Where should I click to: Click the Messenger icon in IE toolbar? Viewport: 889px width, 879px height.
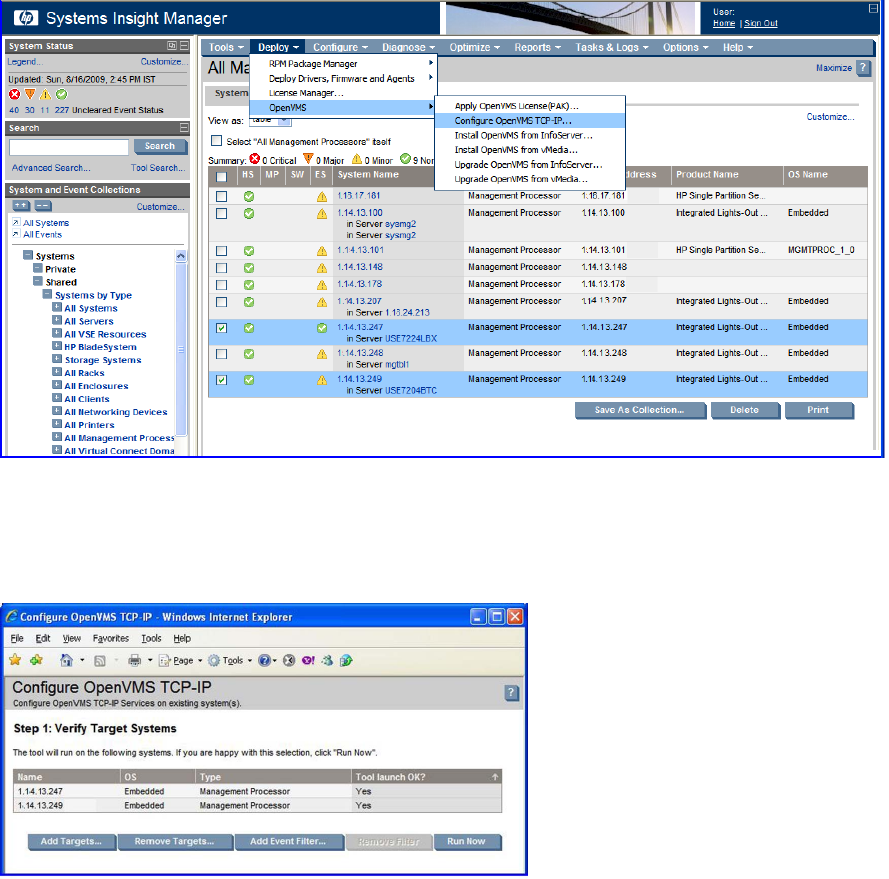pos(327,660)
